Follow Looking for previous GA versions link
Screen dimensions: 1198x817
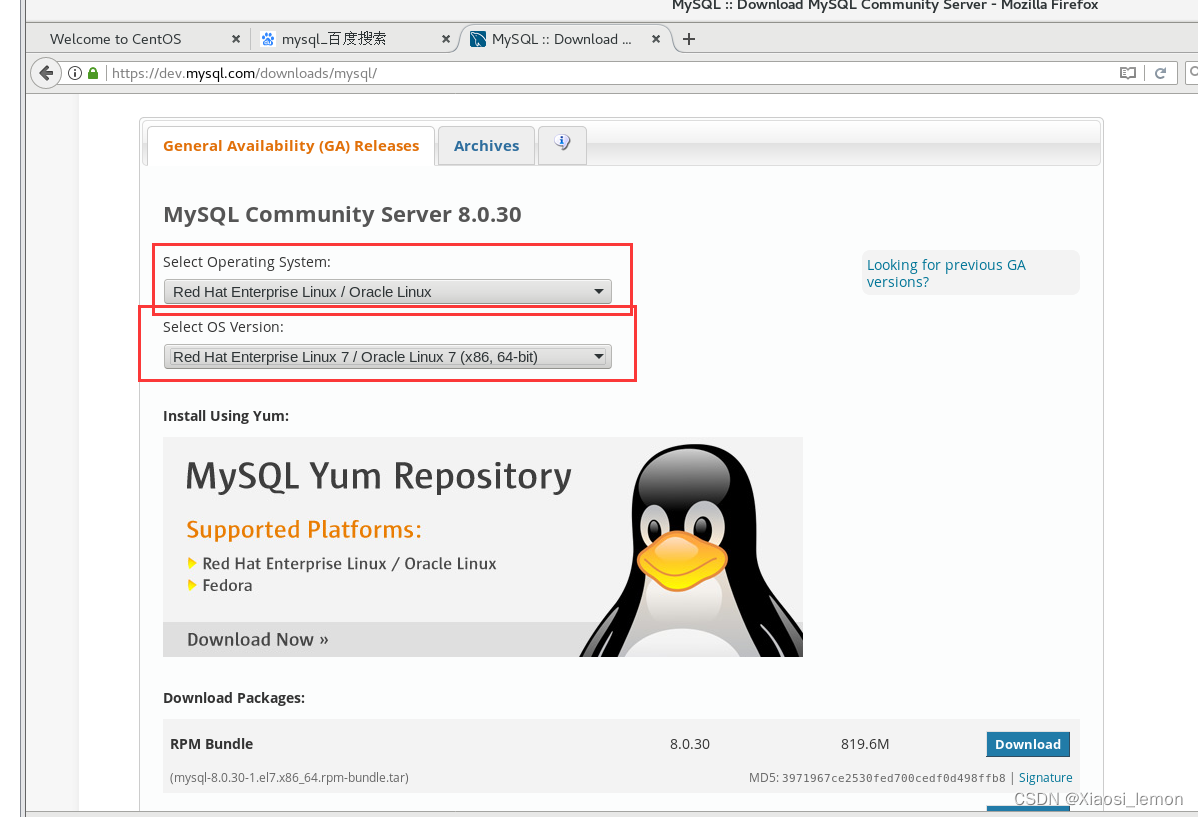click(x=946, y=273)
